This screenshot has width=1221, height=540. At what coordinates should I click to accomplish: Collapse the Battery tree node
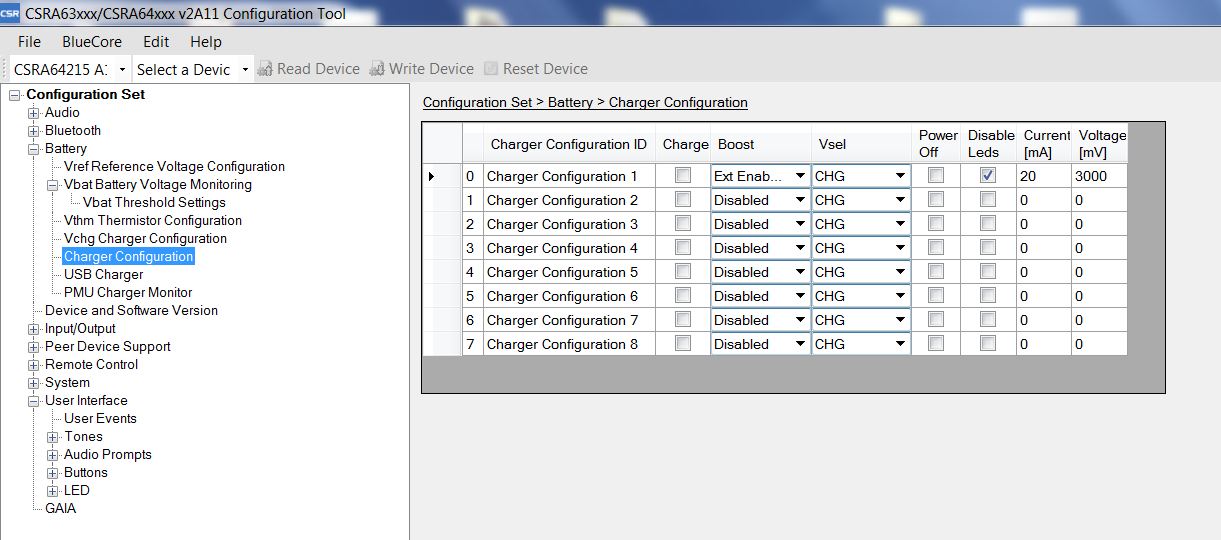[x=34, y=149]
